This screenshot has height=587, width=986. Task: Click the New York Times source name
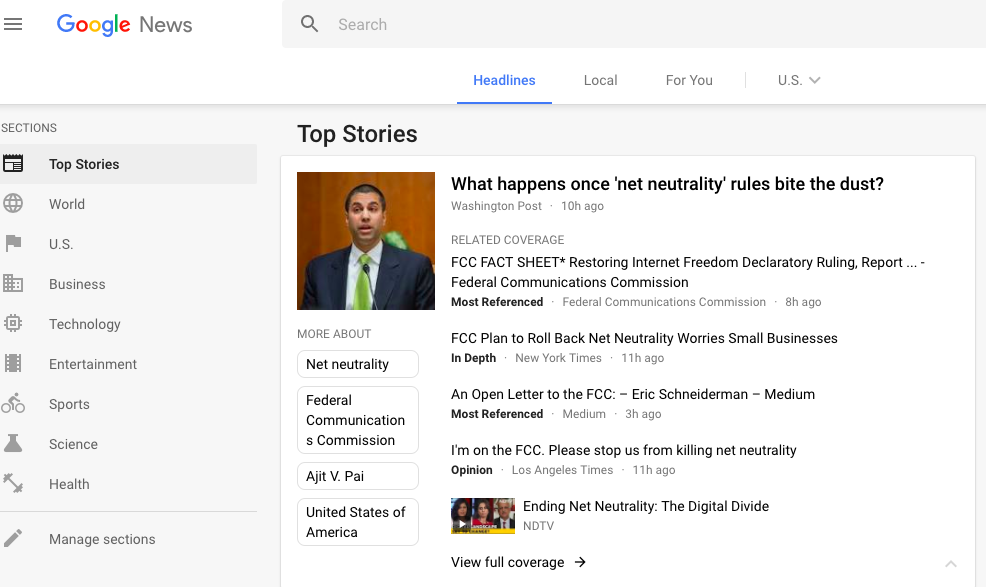click(558, 358)
